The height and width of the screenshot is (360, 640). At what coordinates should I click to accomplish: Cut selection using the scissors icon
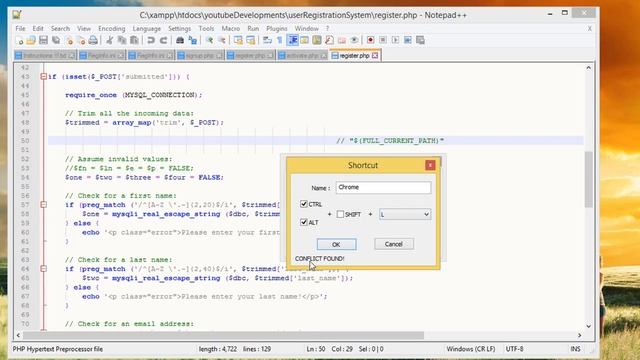tap(110, 40)
